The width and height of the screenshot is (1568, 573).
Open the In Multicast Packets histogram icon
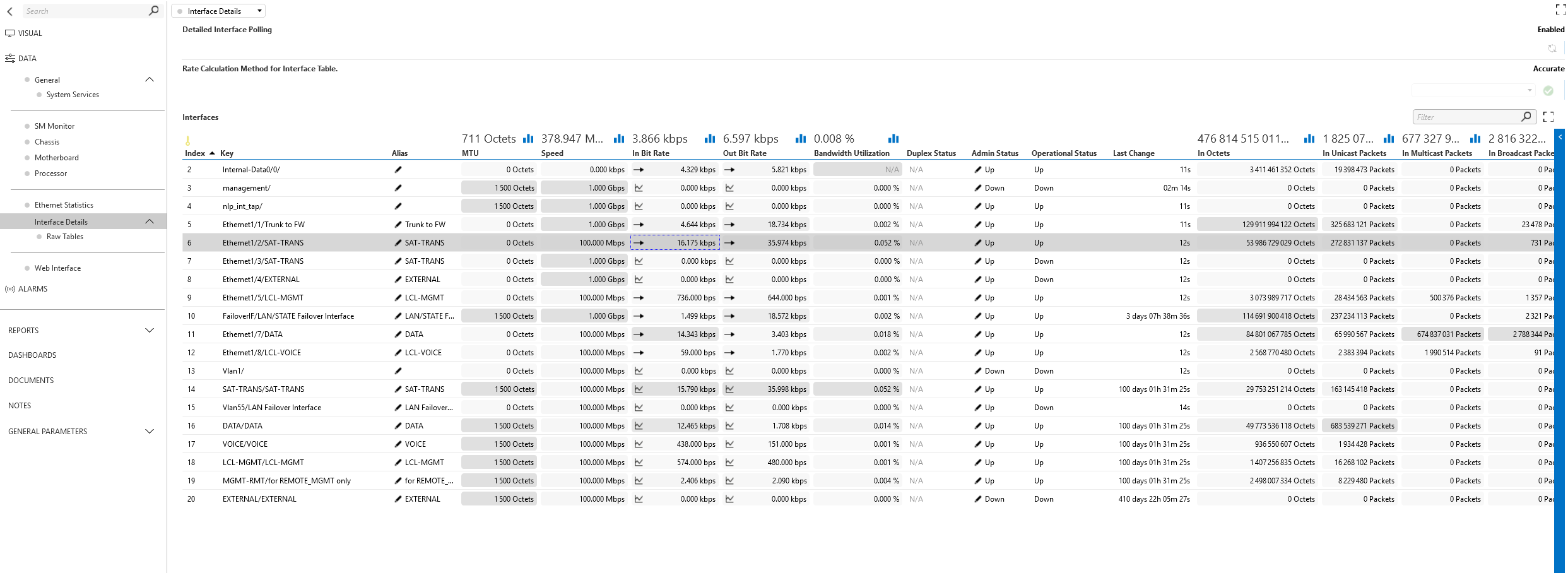[1475, 139]
